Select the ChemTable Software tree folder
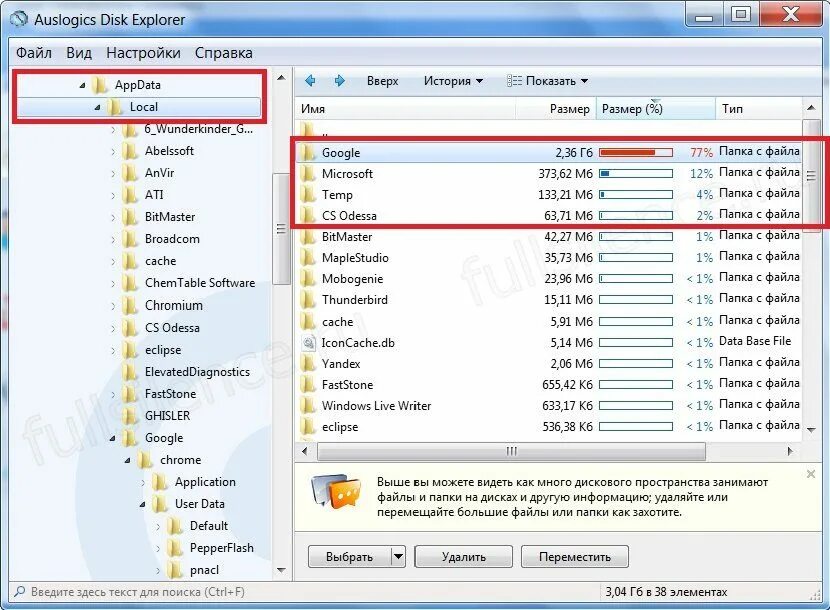 tap(200, 283)
